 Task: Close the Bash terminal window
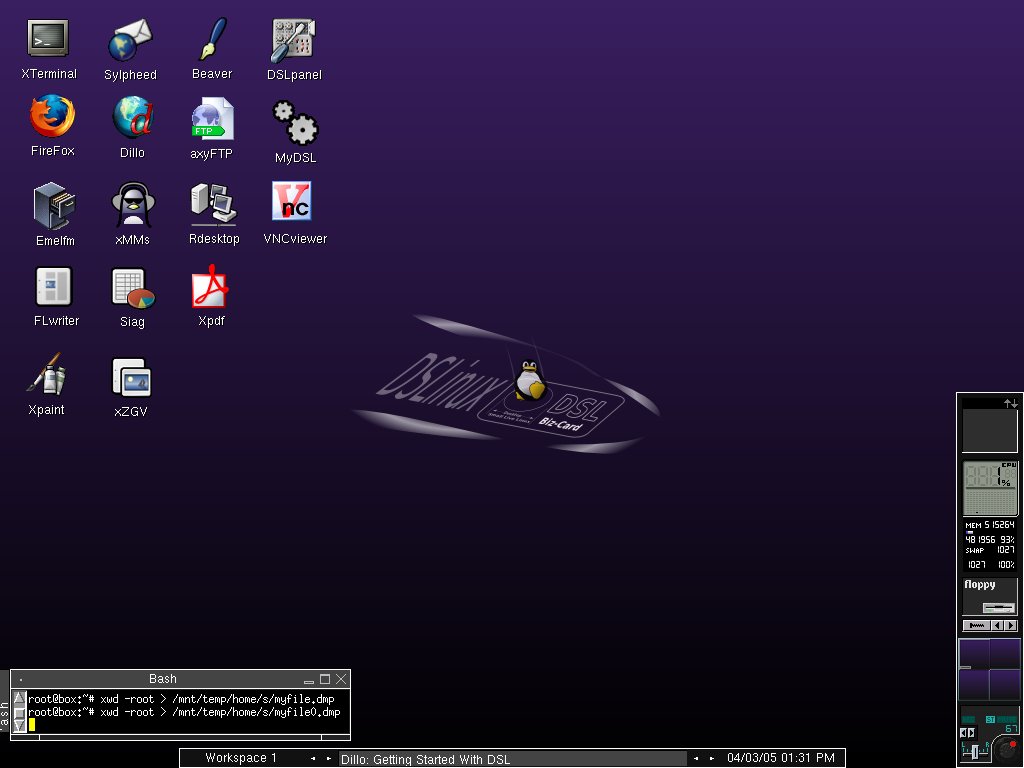point(341,679)
